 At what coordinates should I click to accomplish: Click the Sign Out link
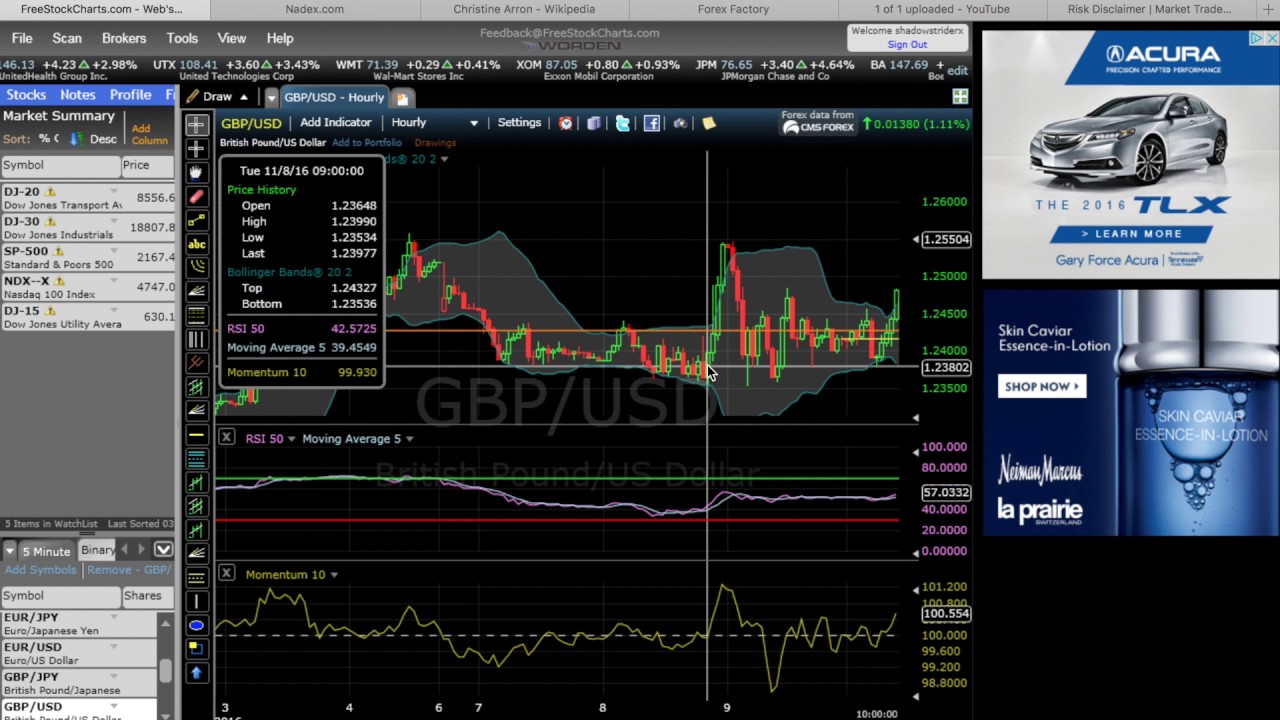coord(907,45)
